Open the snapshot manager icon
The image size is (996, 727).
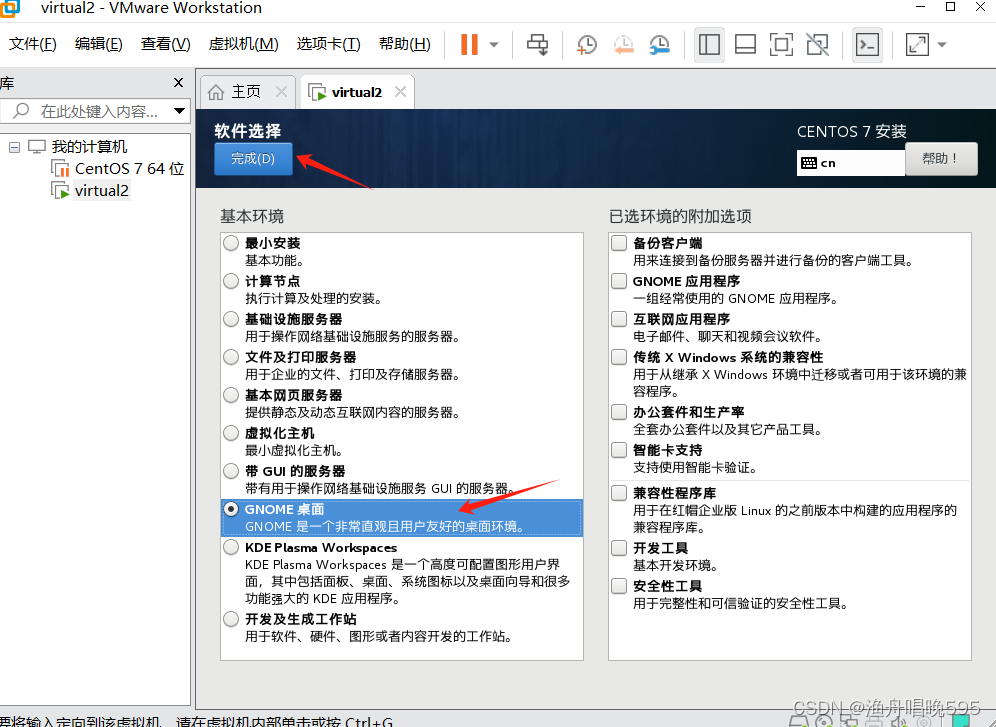click(659, 44)
